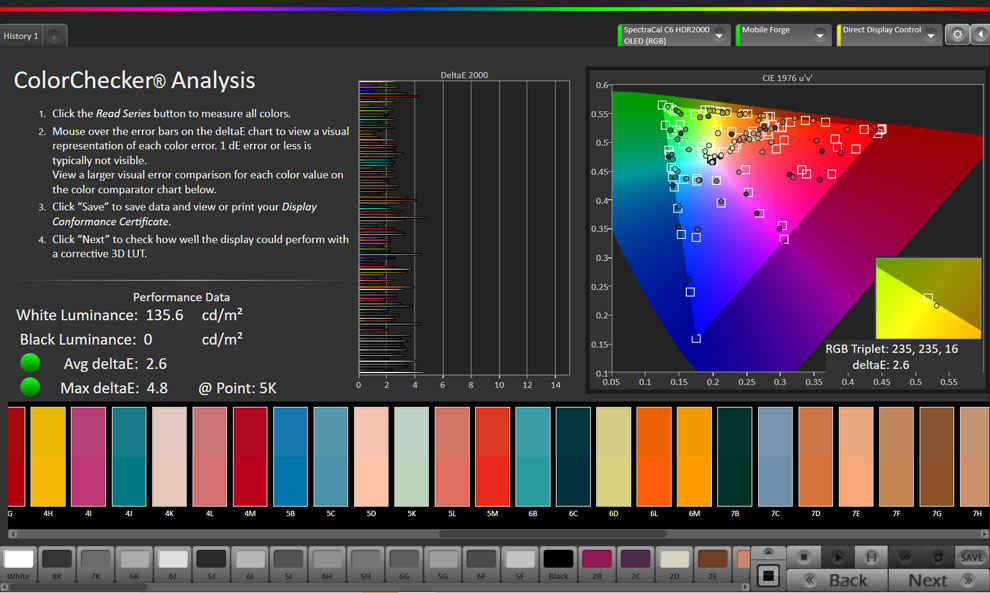Click the stop measurement icon

click(x=804, y=557)
